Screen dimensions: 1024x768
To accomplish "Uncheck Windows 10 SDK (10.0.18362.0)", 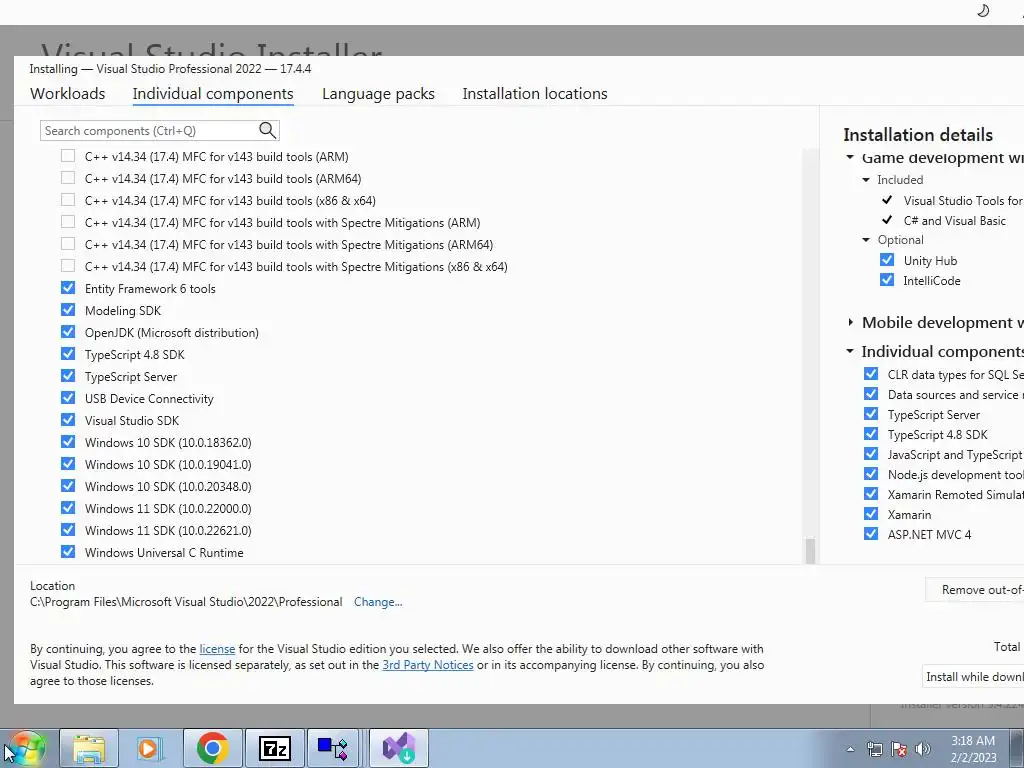I will pos(68,442).
